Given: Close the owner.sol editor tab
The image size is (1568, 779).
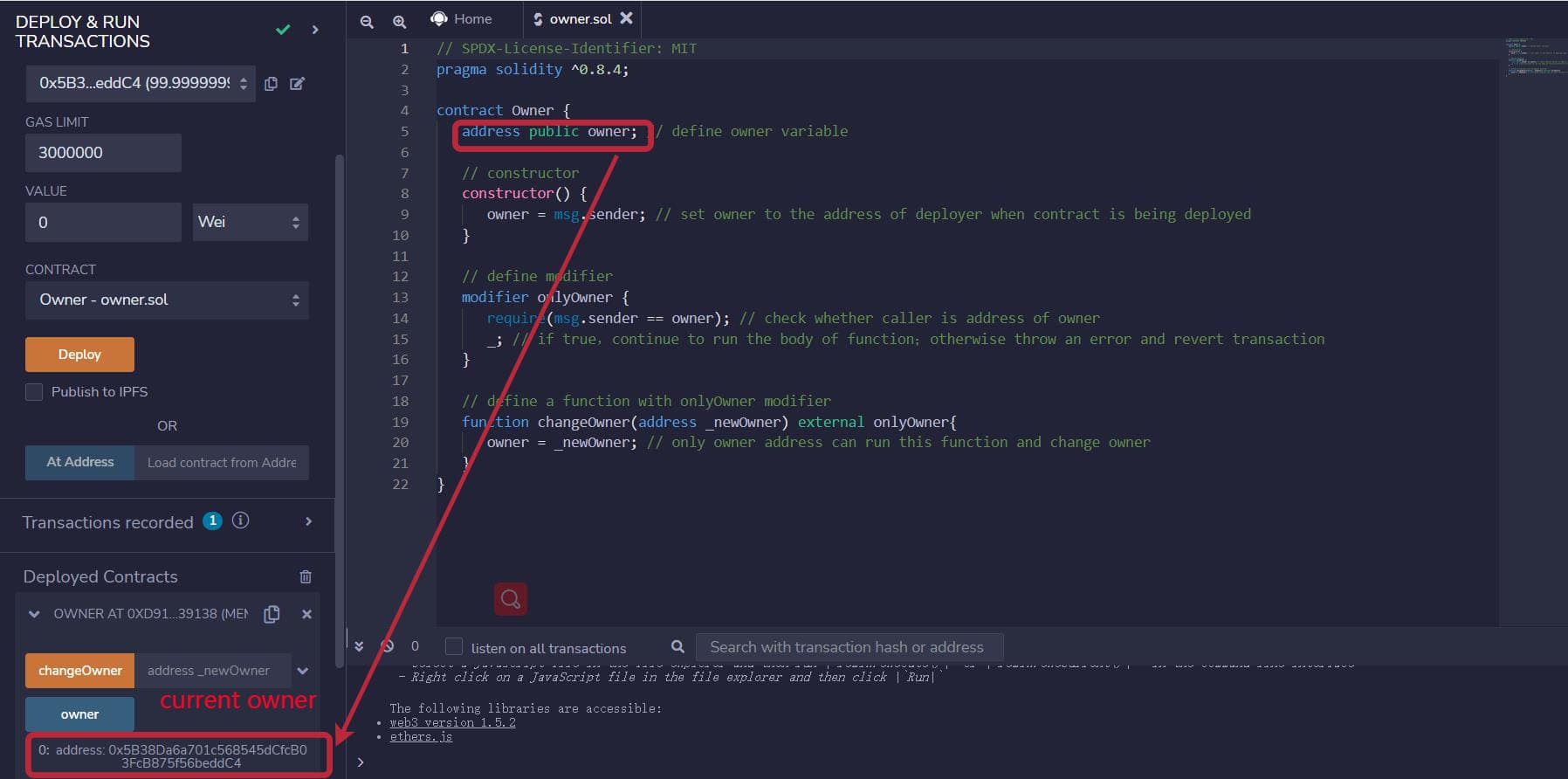Looking at the screenshot, I should [626, 18].
